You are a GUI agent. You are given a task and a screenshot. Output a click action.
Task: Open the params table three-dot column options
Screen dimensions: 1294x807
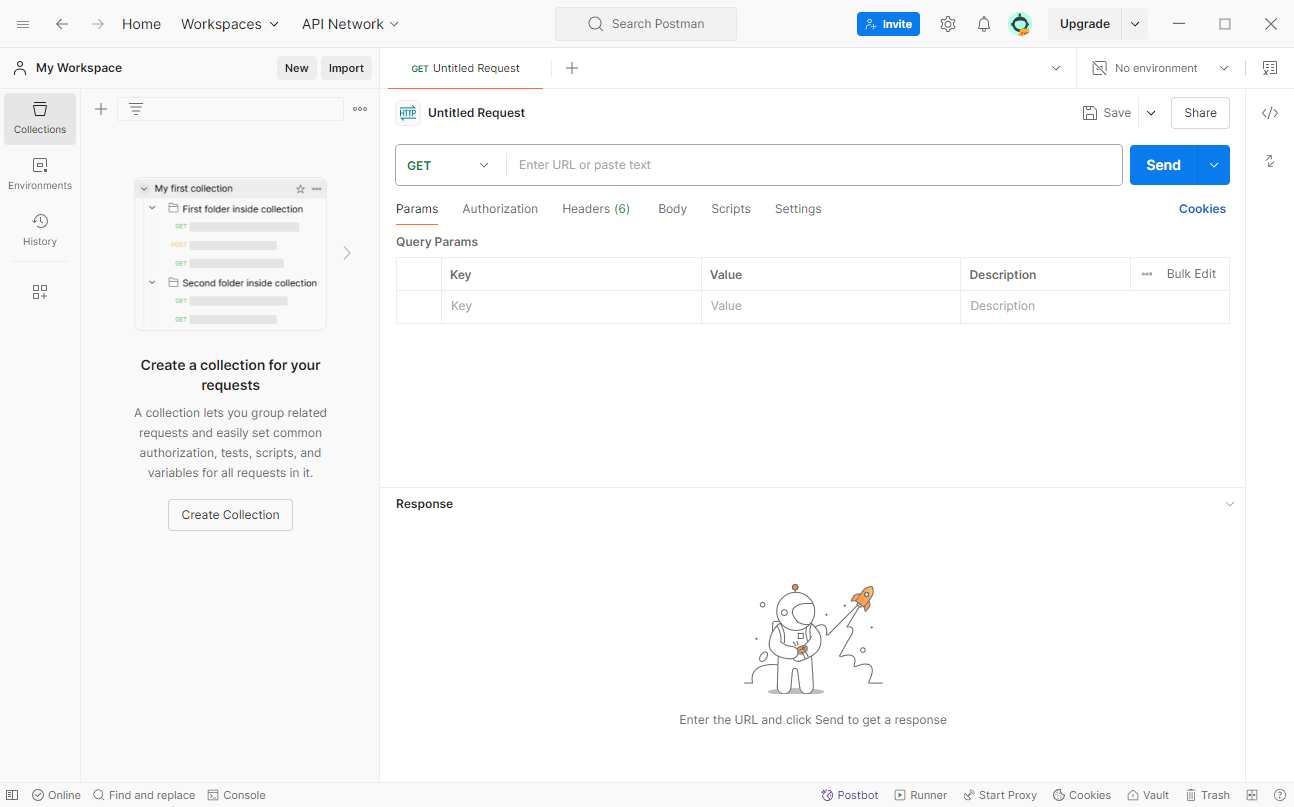(x=1147, y=274)
